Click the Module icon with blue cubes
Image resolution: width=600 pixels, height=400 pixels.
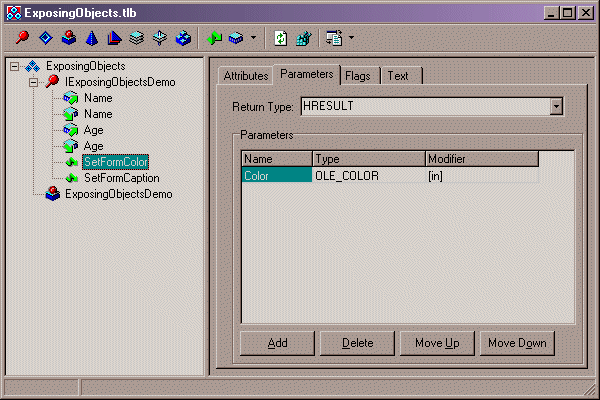[183, 39]
